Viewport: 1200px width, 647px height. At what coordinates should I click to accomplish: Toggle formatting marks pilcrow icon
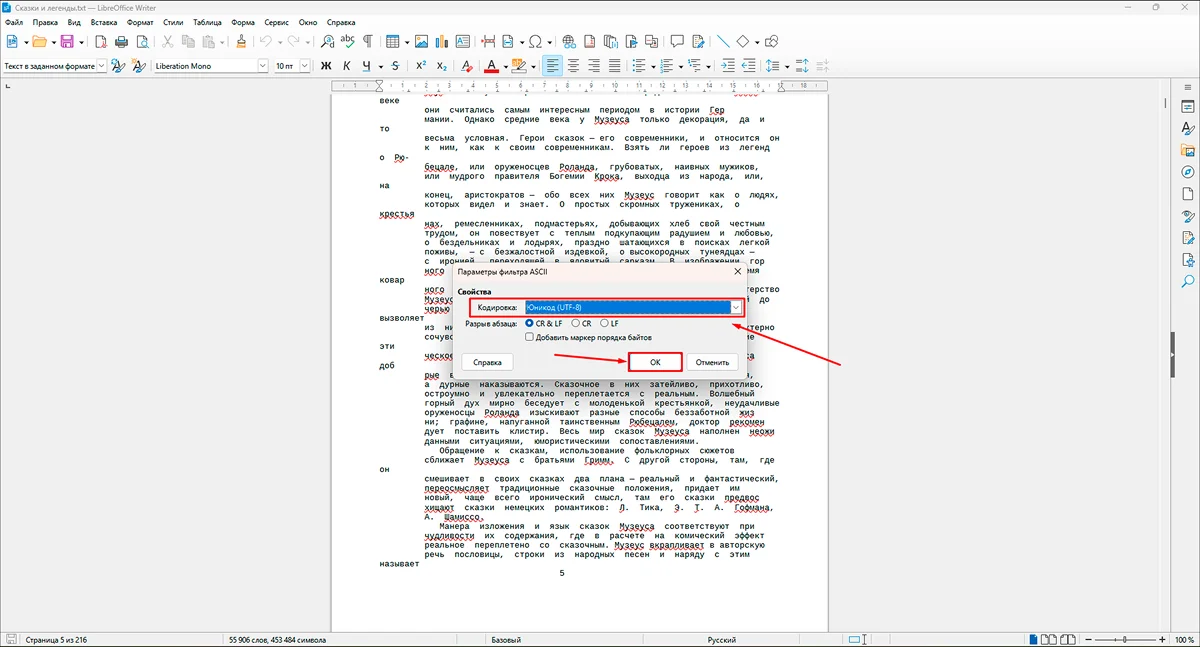click(x=368, y=42)
